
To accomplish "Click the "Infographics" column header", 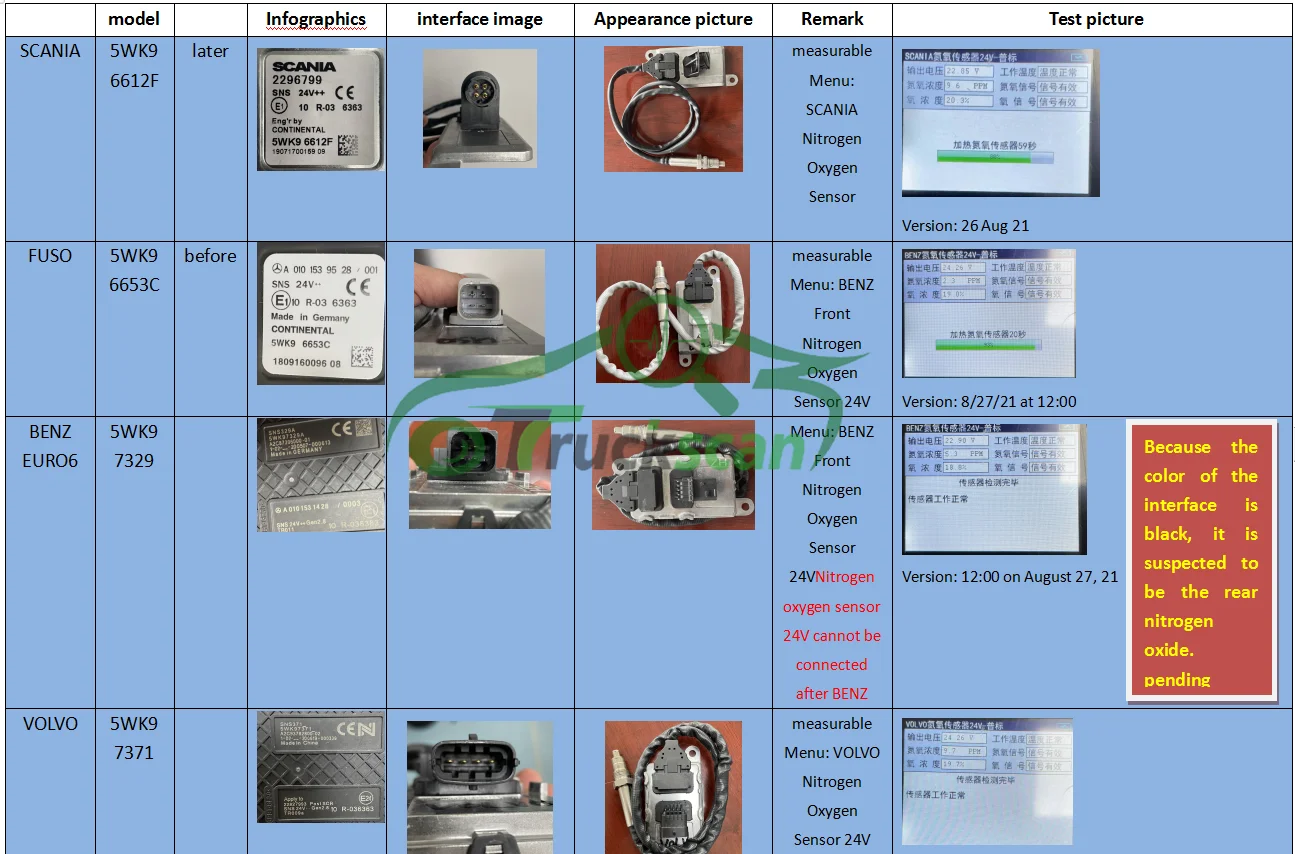I will (316, 19).
